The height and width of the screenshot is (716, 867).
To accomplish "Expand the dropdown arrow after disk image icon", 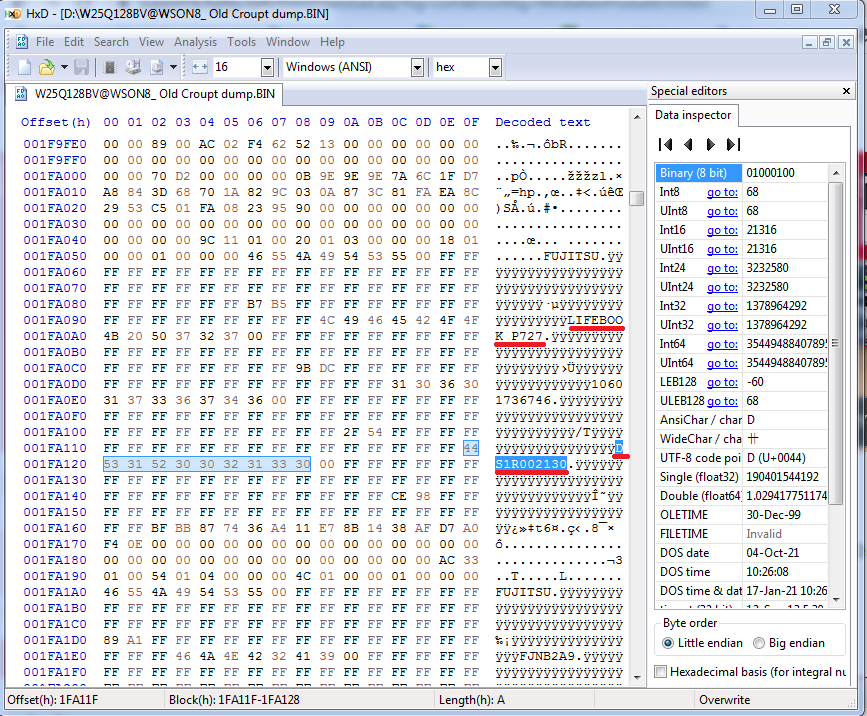I will [173, 67].
